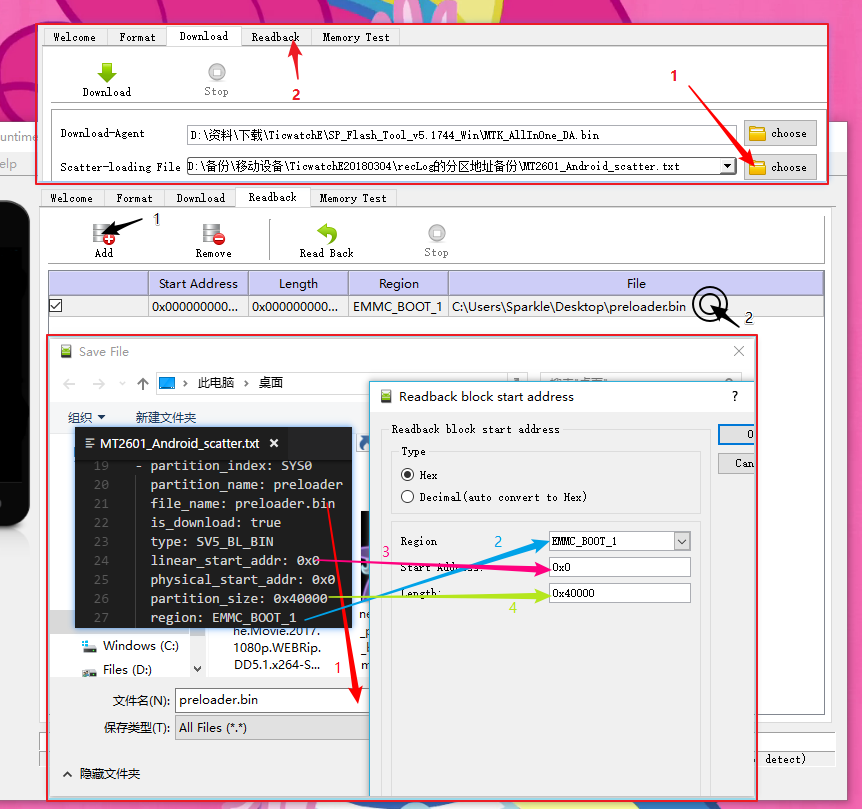
Task: Click the OK button in readback dialog
Action: (x=737, y=434)
